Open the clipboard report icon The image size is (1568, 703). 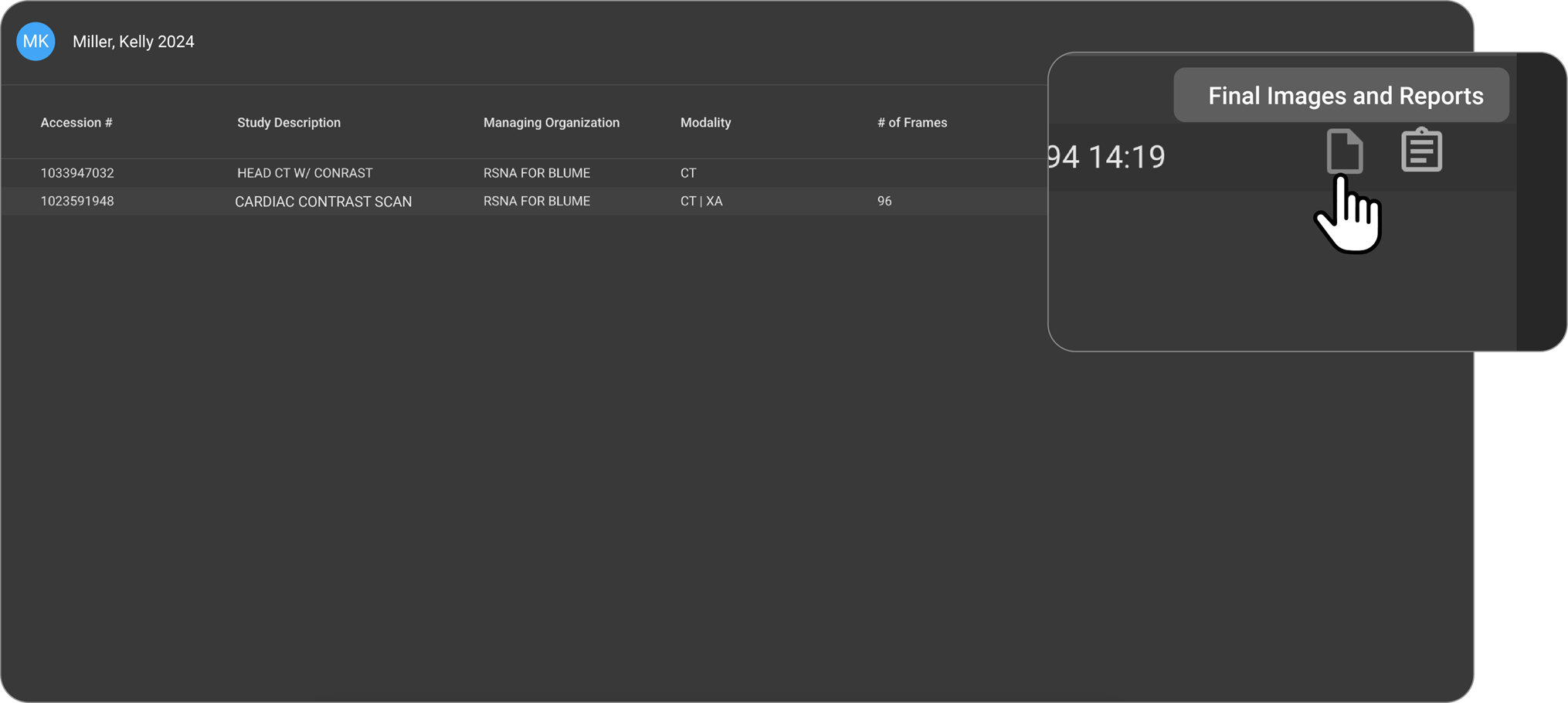pyautogui.click(x=1421, y=150)
